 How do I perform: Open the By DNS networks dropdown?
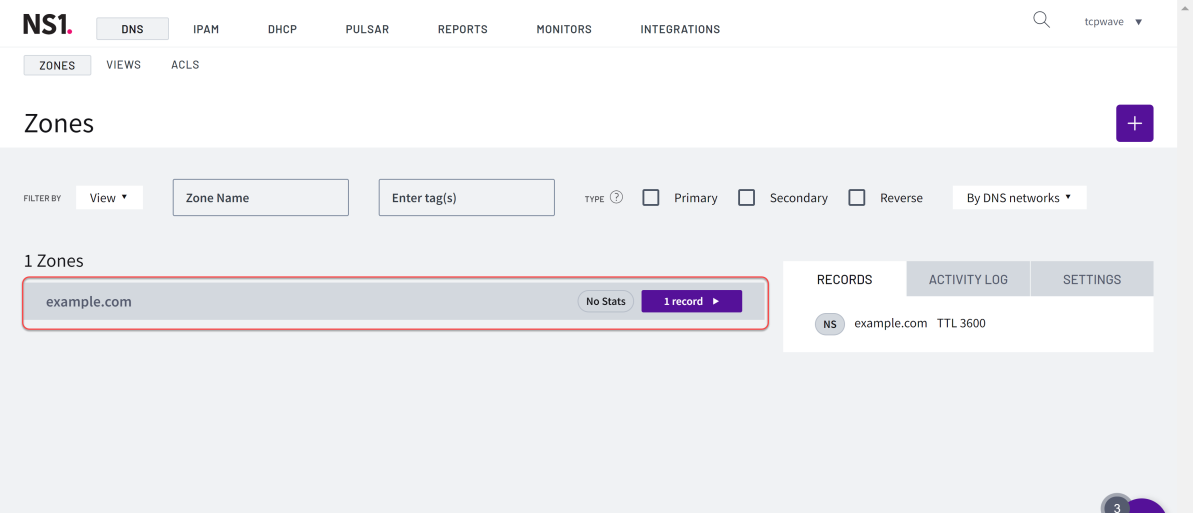point(1018,198)
